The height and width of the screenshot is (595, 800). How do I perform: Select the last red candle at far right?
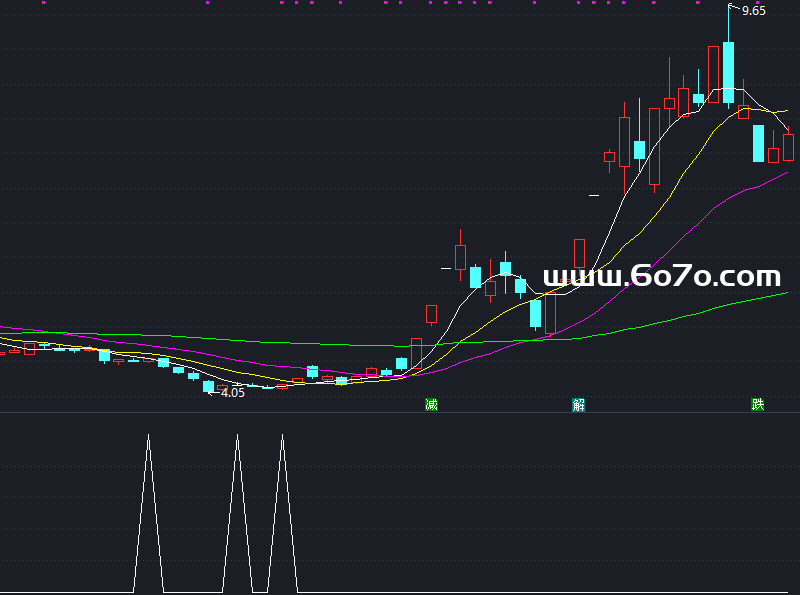788,146
